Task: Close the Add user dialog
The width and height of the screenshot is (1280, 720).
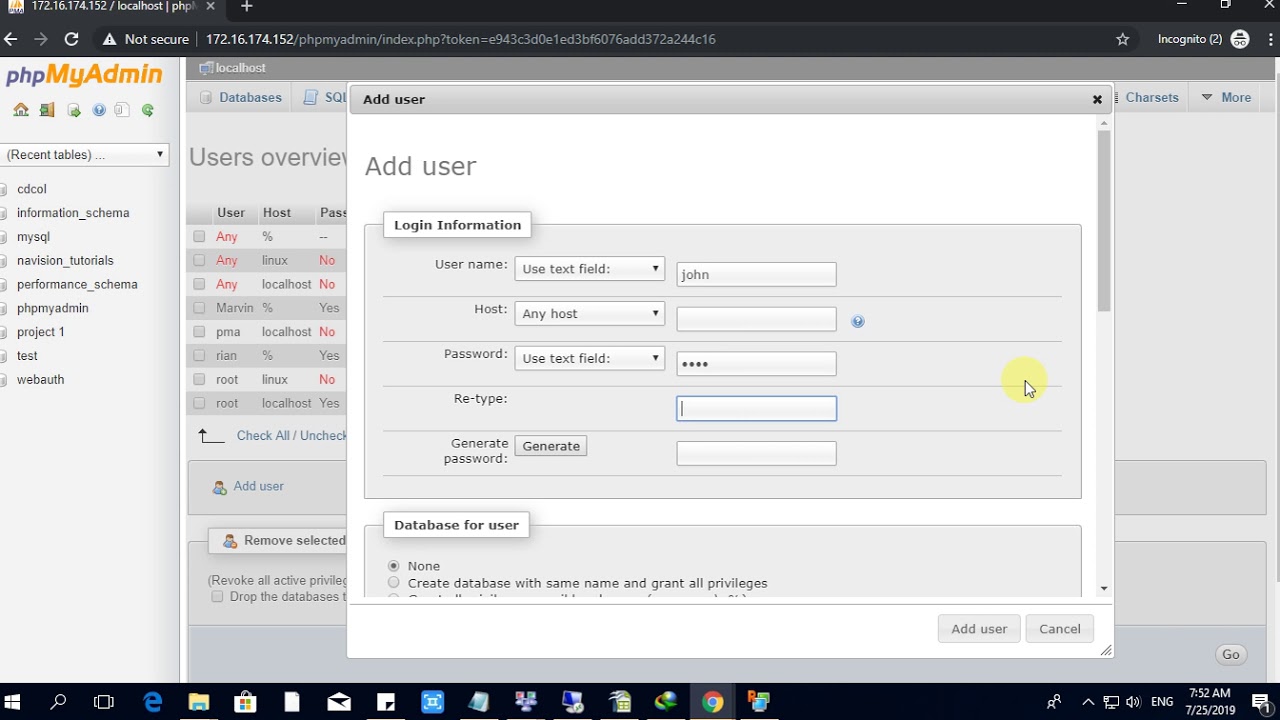Action: point(1097,99)
